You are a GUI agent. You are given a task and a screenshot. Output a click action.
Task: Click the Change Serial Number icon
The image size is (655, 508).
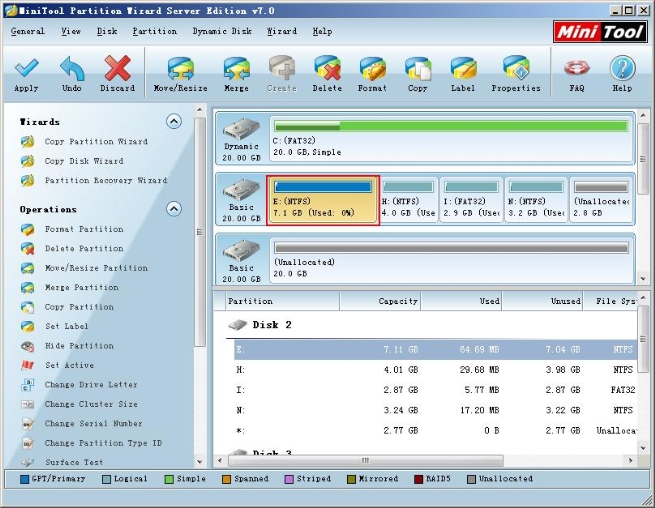28,424
